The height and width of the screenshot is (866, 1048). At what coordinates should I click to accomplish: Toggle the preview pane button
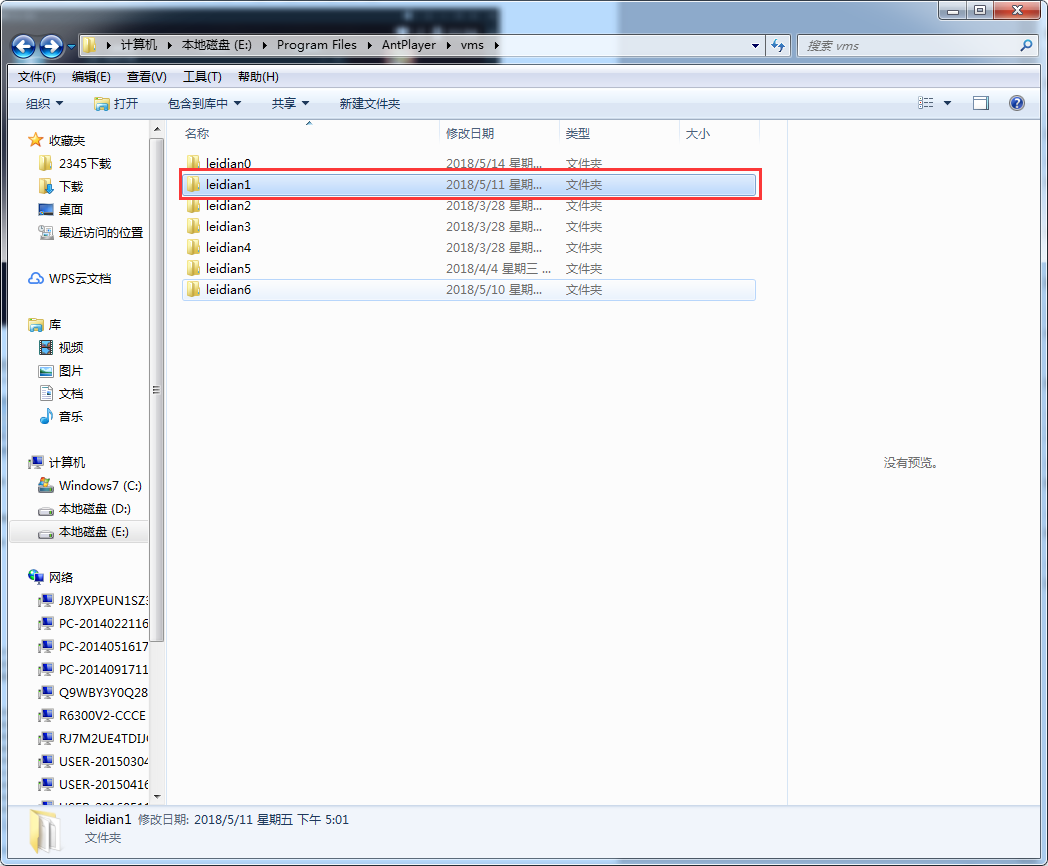981,103
